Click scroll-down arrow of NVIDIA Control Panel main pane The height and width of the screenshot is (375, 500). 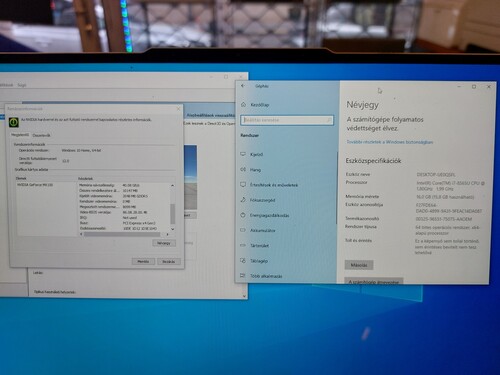point(244,296)
